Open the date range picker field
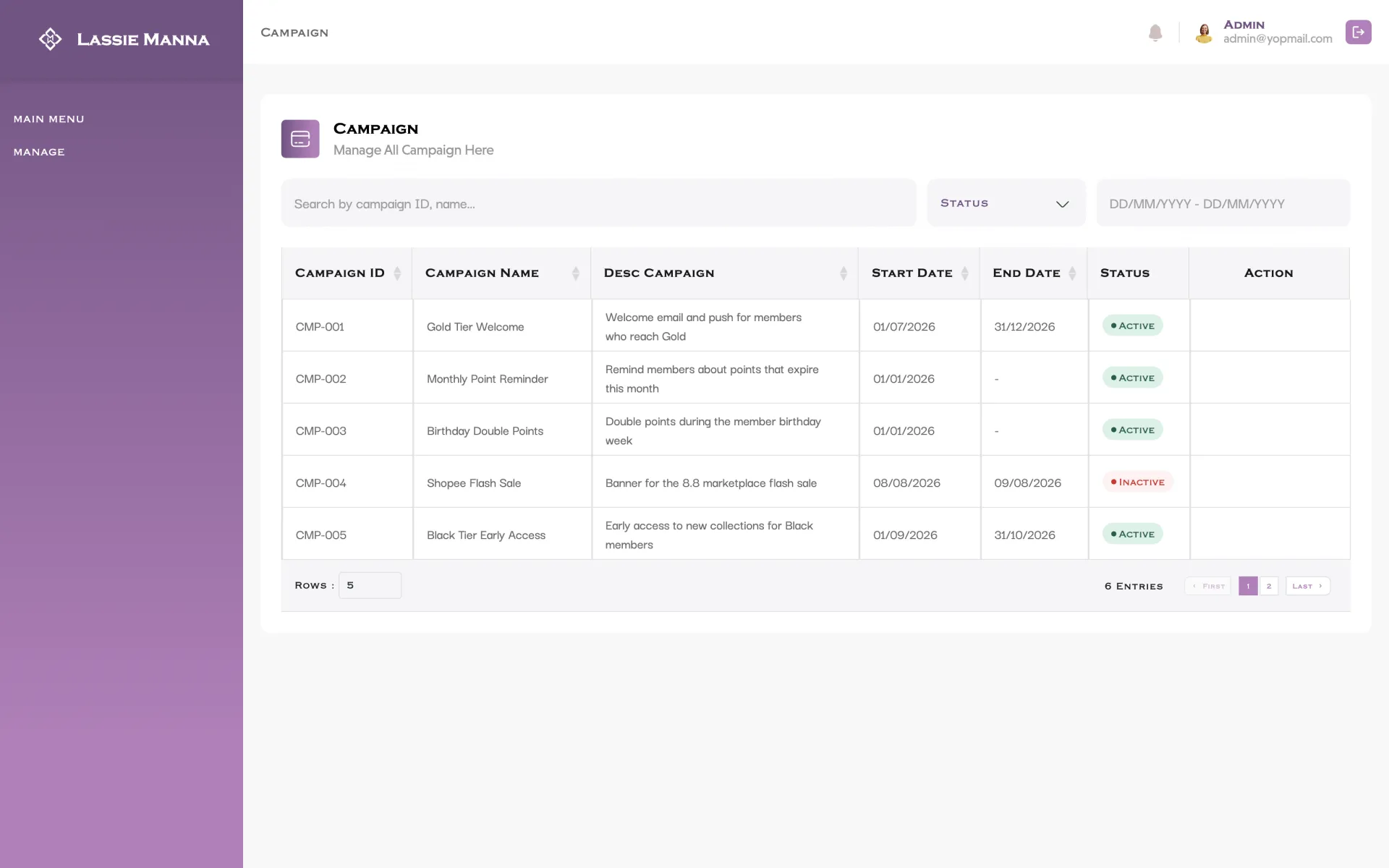 point(1223,203)
